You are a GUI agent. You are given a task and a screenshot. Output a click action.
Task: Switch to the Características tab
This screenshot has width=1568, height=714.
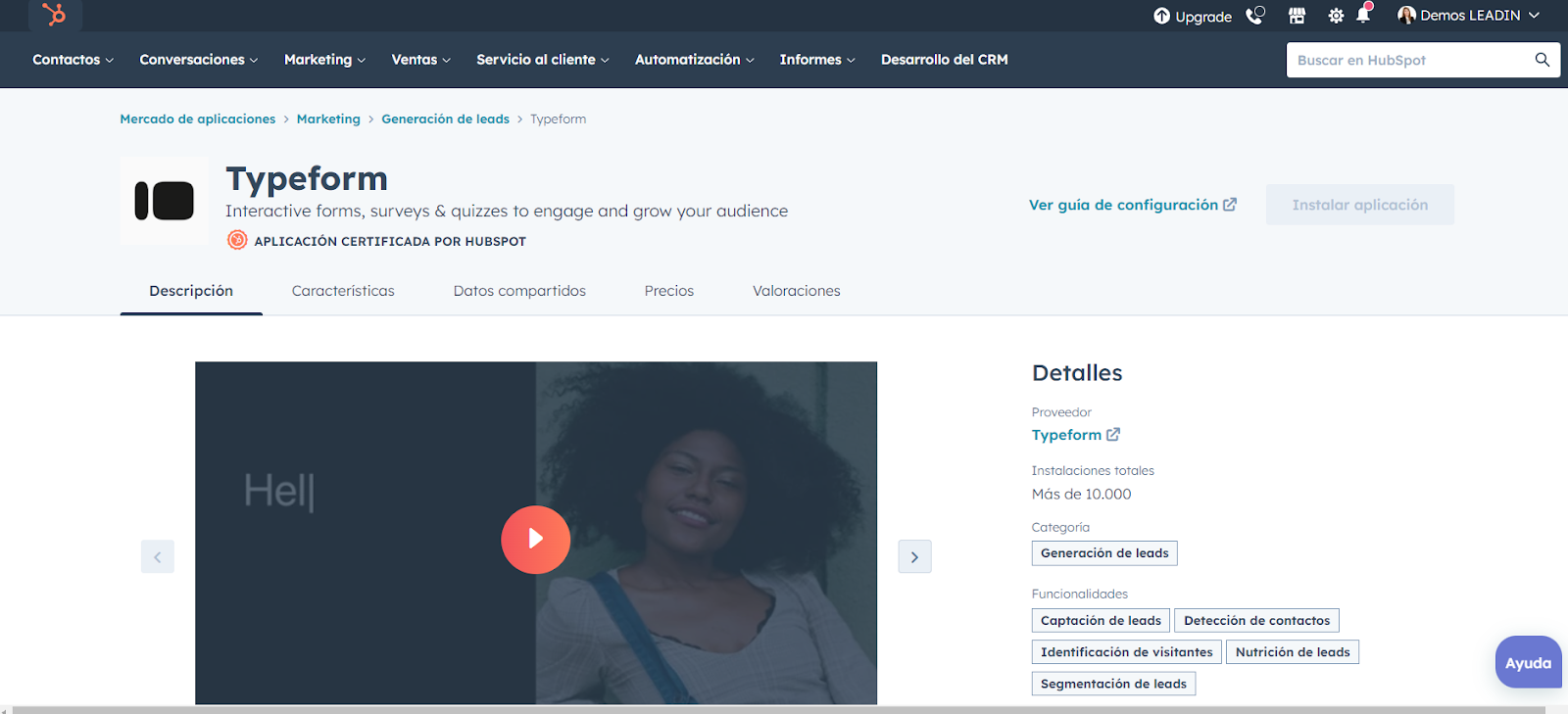click(343, 291)
